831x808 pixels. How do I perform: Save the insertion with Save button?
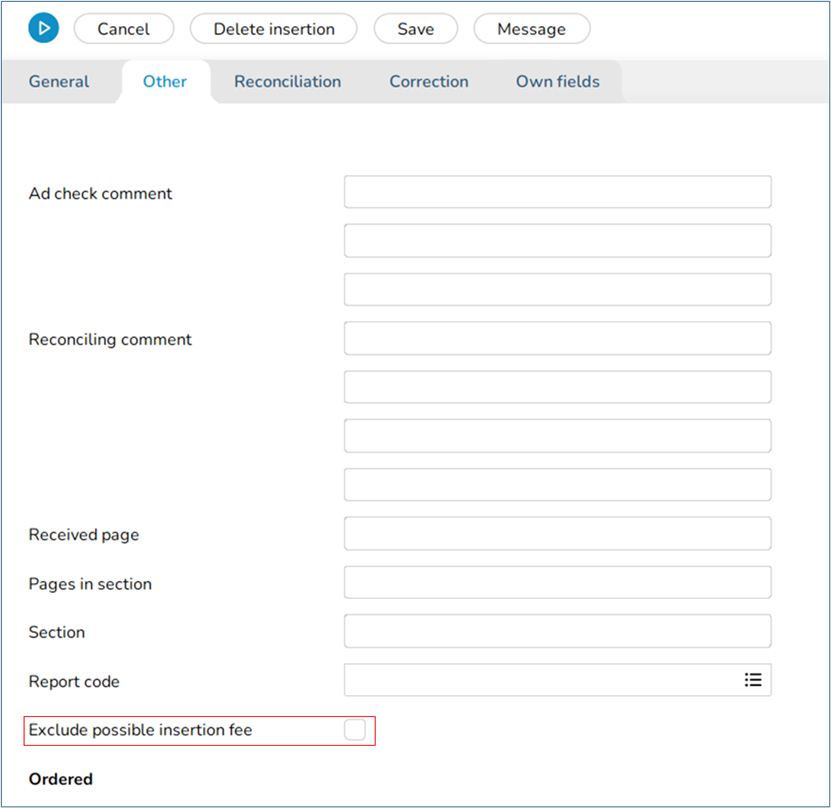[415, 29]
